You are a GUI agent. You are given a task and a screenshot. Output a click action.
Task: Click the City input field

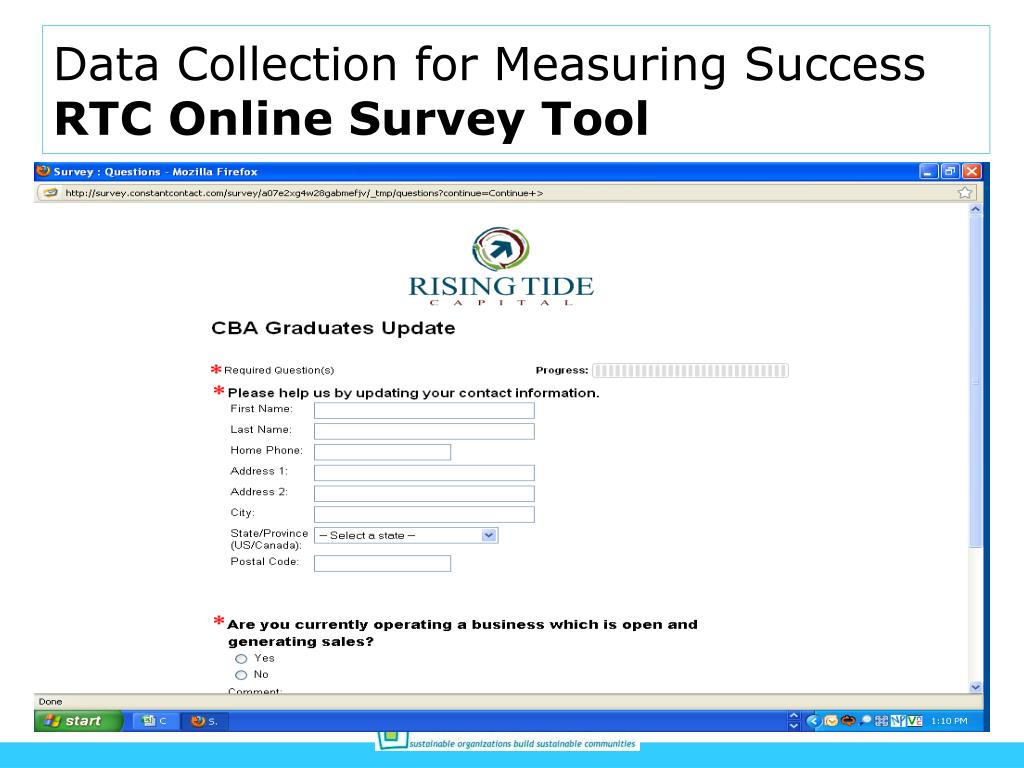pos(424,515)
